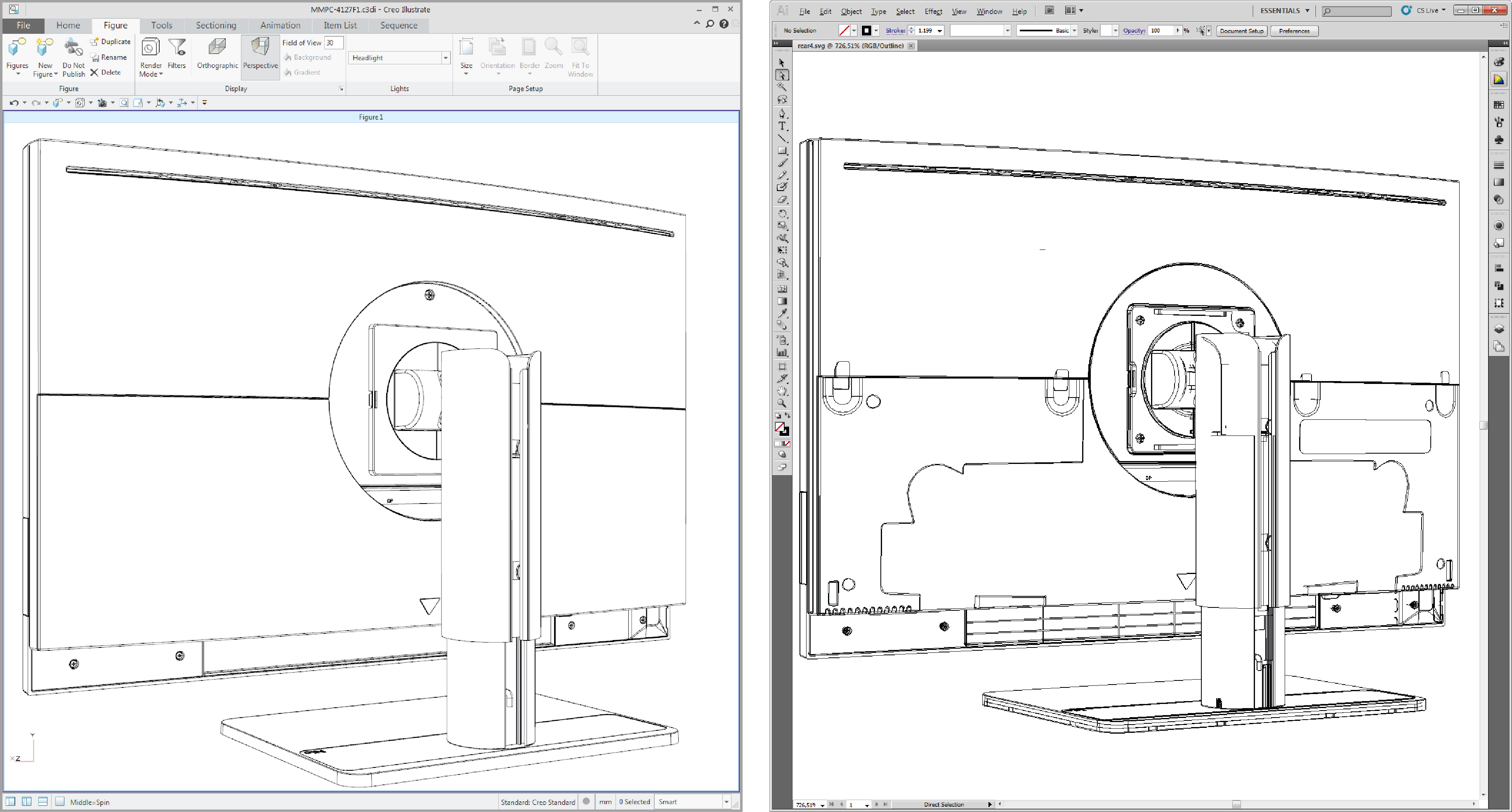Select the Type tool
This screenshot has height=812, width=1512.
pos(783,126)
